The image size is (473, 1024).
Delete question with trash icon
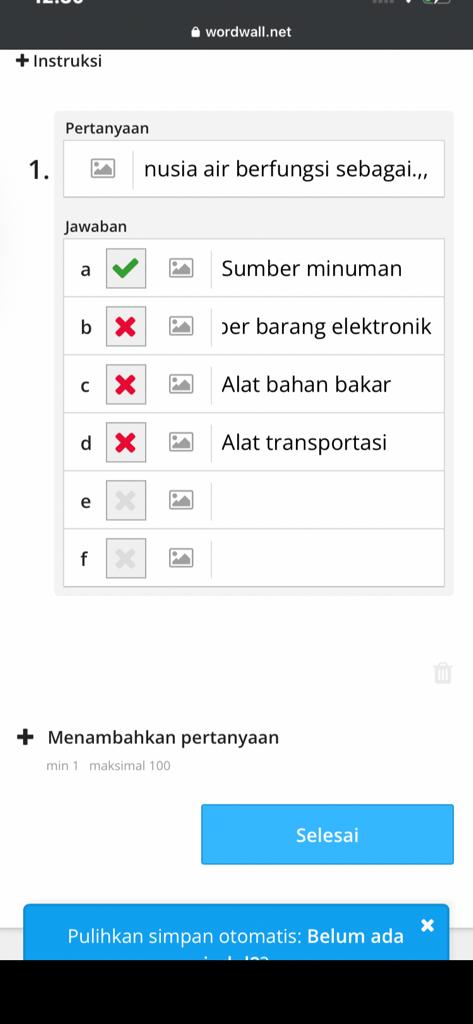(443, 672)
